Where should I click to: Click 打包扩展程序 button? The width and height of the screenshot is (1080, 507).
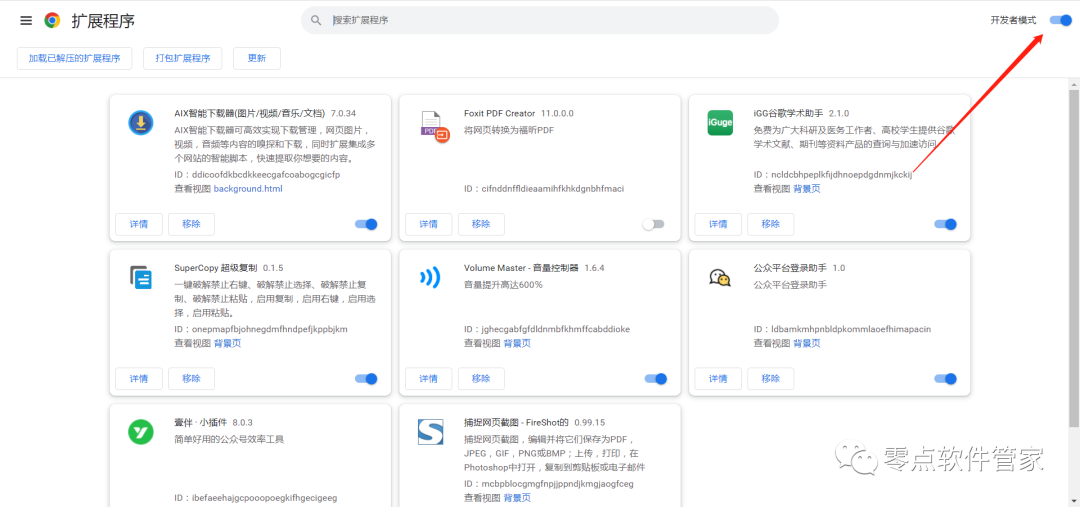click(x=183, y=59)
